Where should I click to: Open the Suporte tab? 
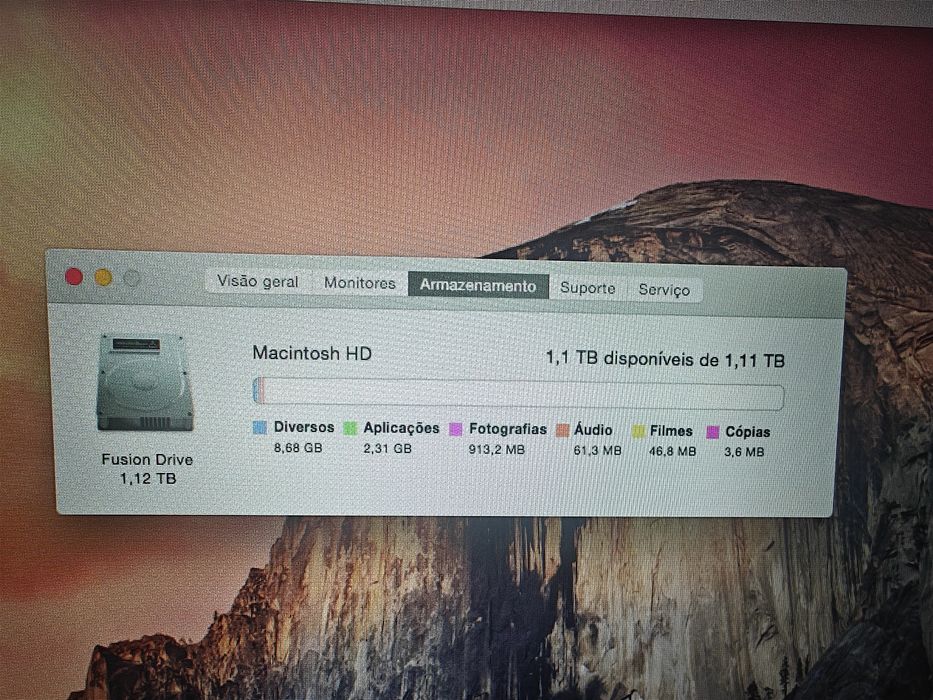click(x=587, y=288)
